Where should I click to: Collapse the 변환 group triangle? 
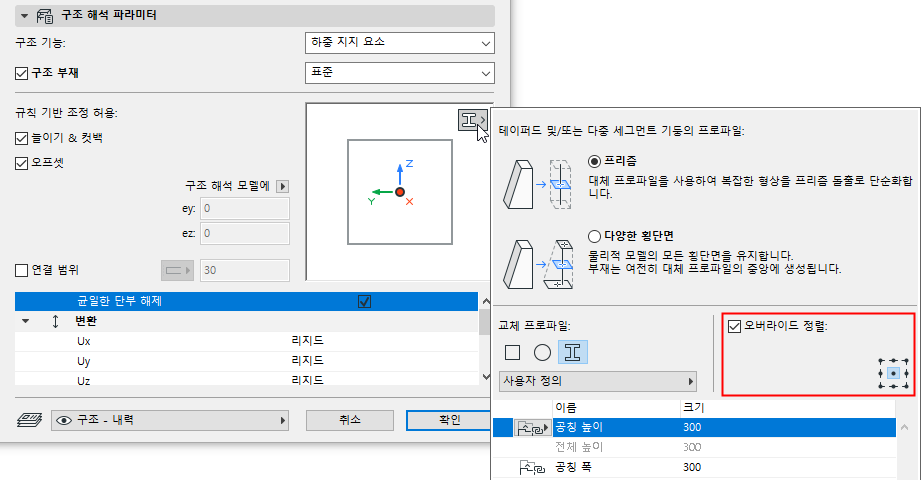tap(25, 321)
